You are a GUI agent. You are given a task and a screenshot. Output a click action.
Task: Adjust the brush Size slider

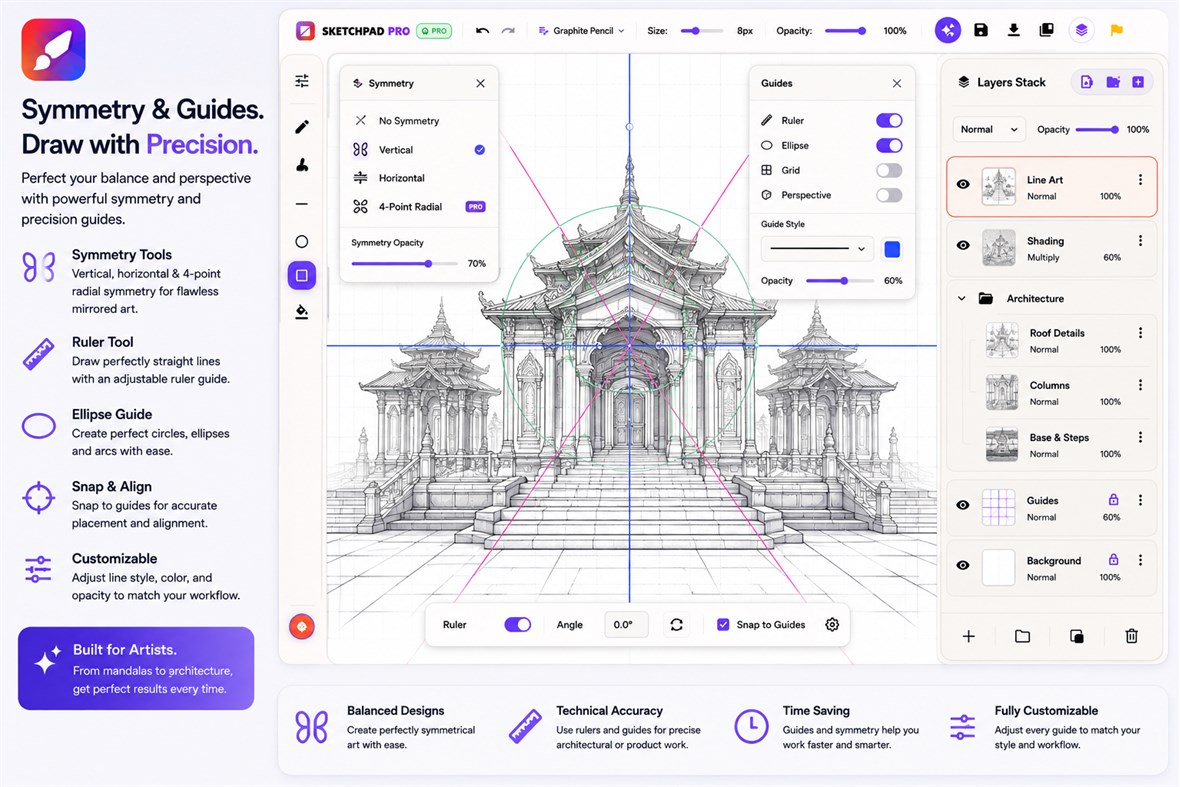coord(701,31)
